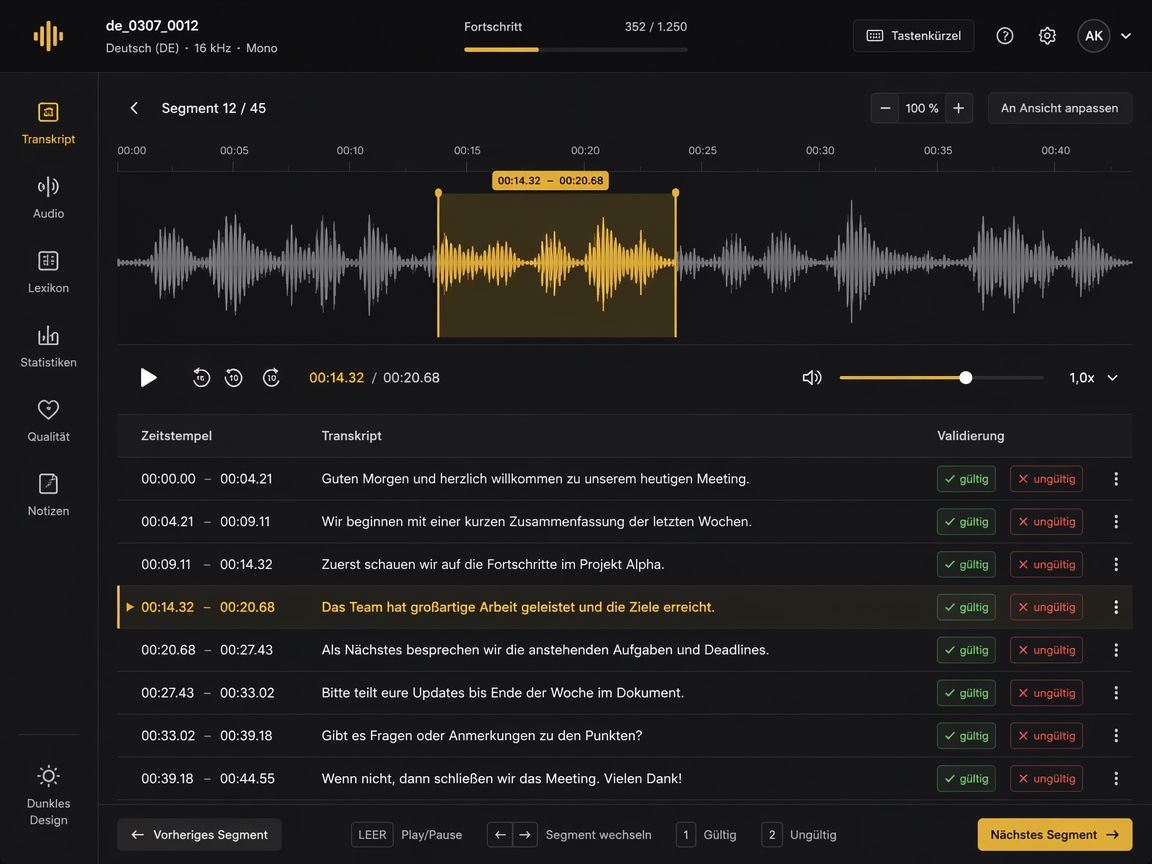Open more options for 'Zuerst schauen' row

pyautogui.click(x=1116, y=564)
